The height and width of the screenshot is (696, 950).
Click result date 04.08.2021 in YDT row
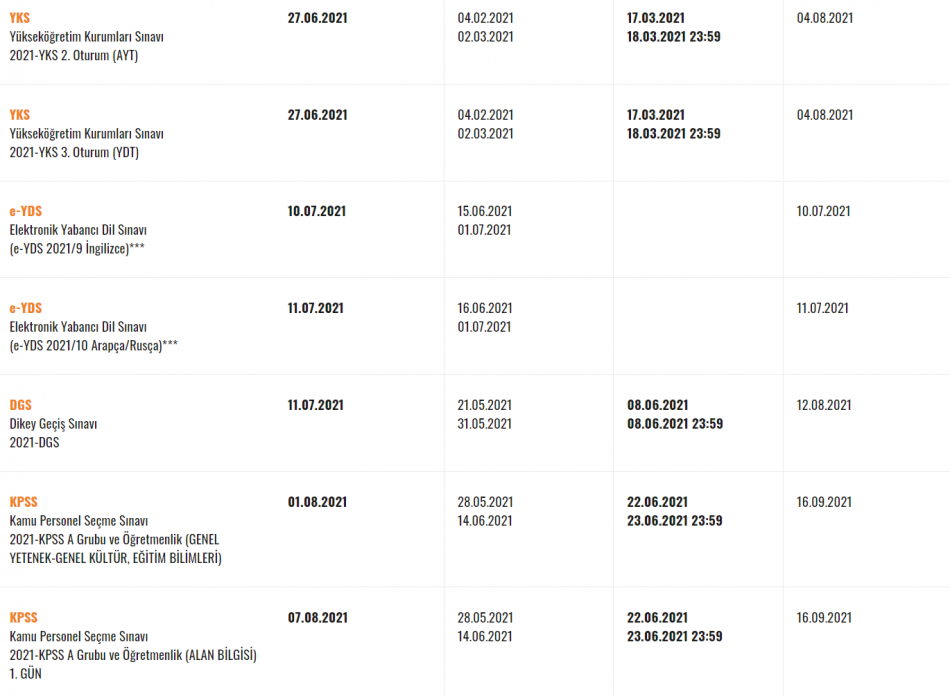(x=825, y=114)
